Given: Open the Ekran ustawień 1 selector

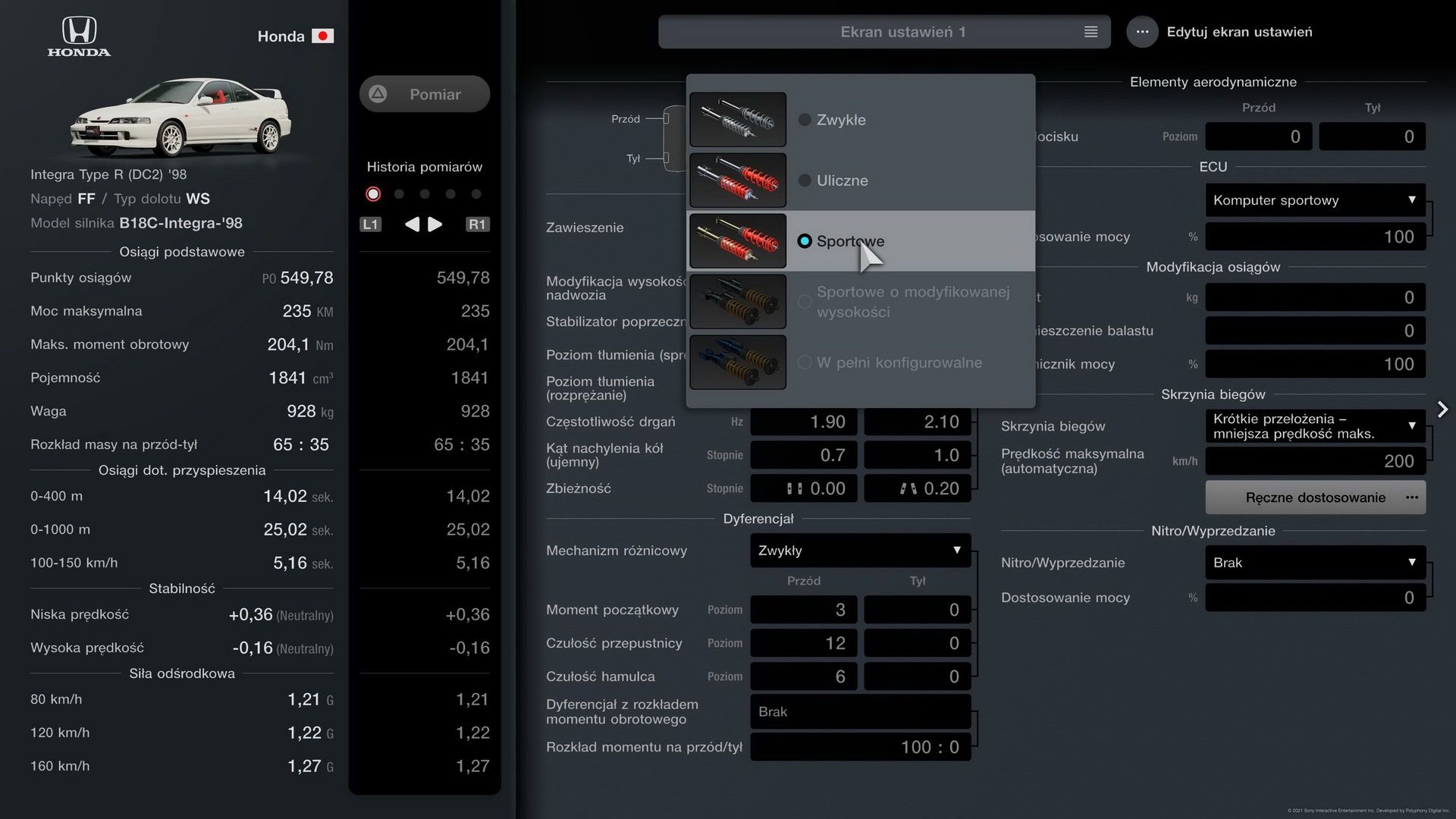Looking at the screenshot, I should 884,32.
